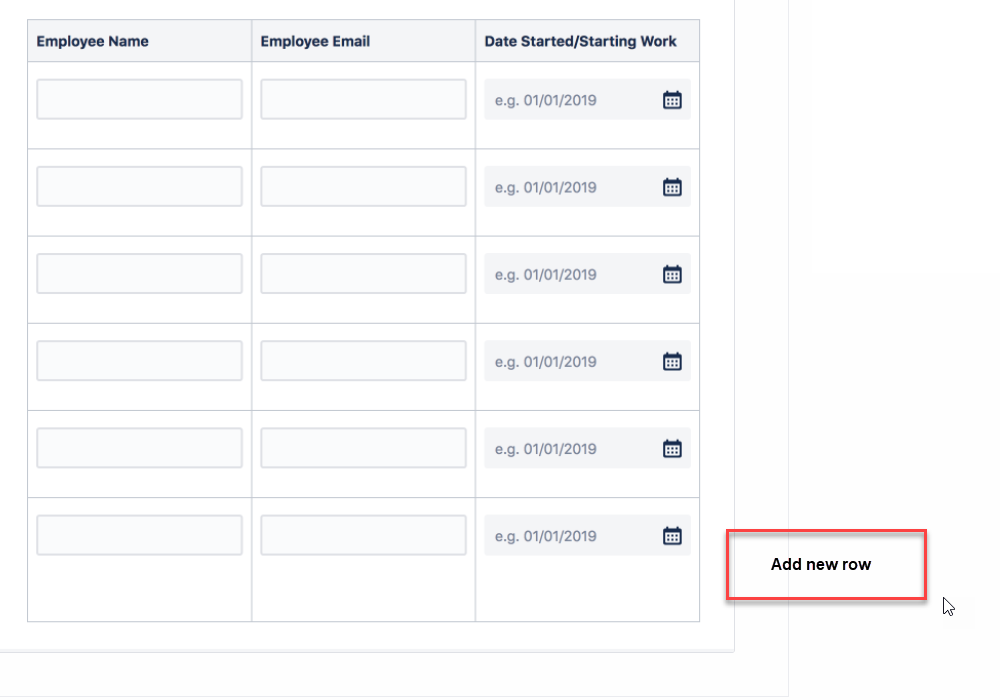1000x700 pixels.
Task: Select Employee Email field in third row
Action: click(x=363, y=273)
